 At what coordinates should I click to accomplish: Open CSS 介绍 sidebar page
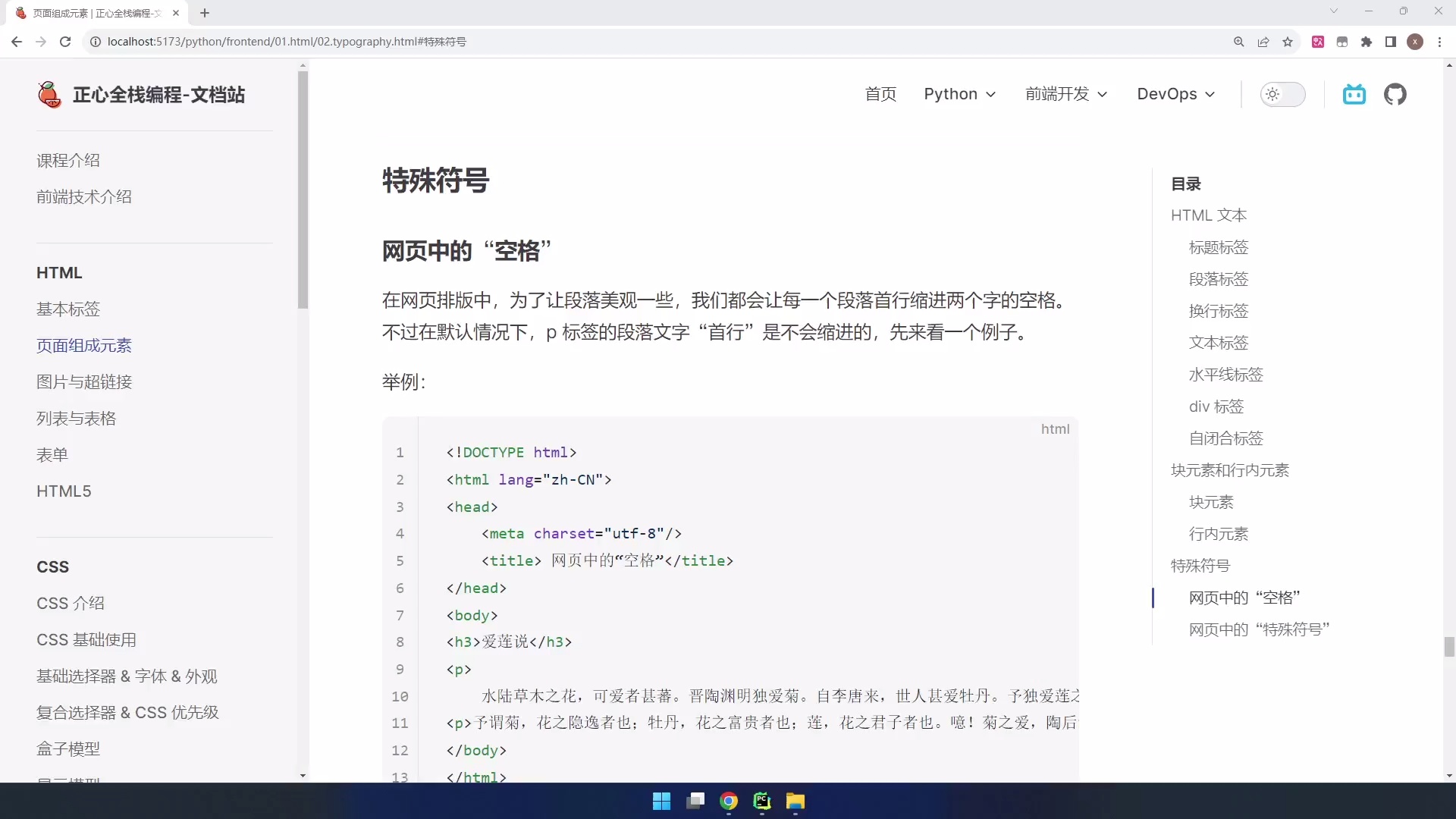[71, 603]
